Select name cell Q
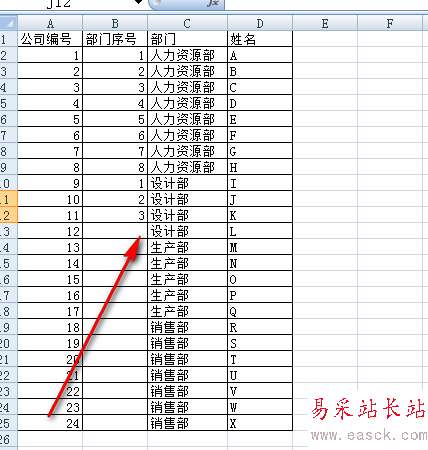The width and height of the screenshot is (428, 450). 260,311
